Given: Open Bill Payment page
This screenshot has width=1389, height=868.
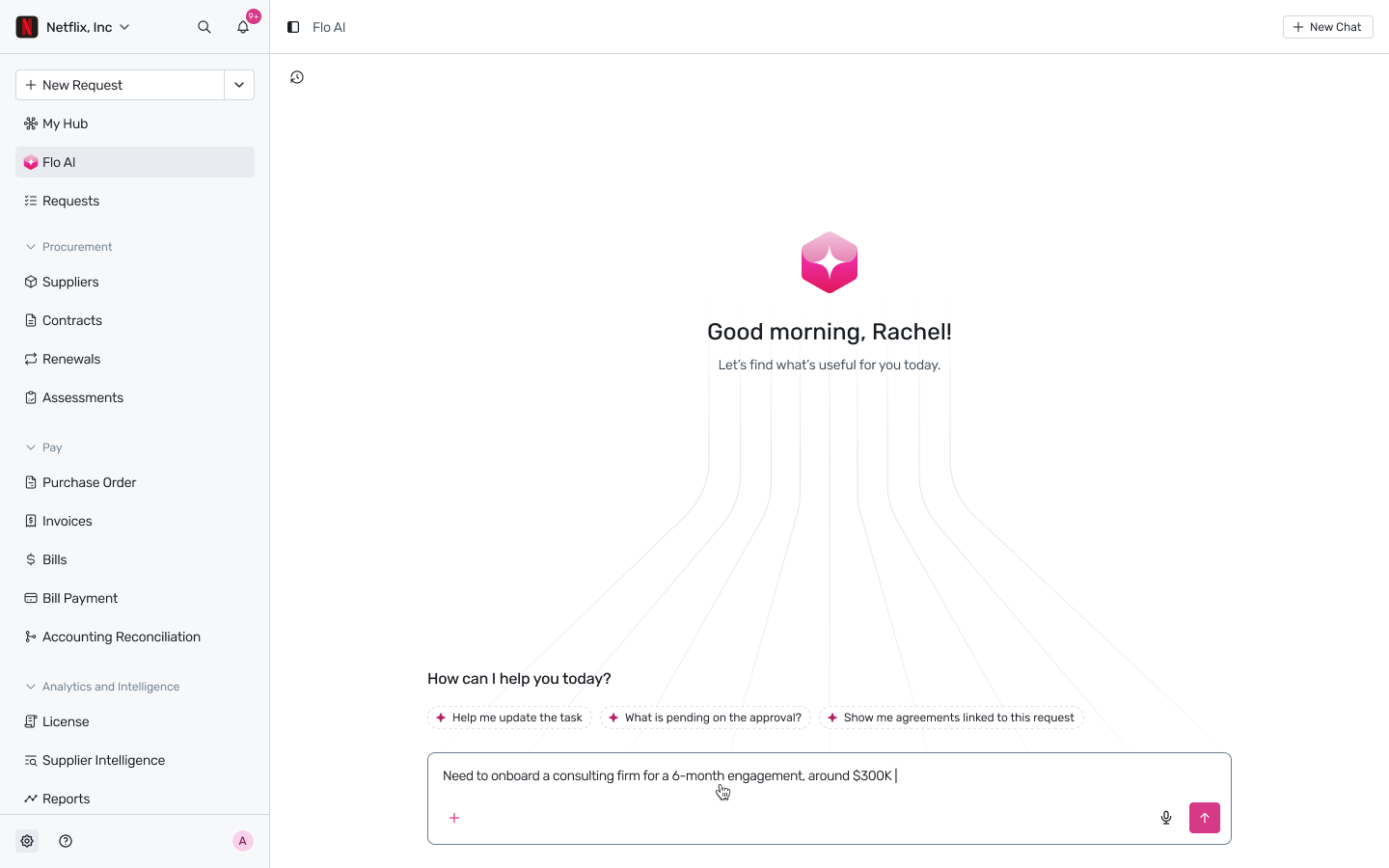Looking at the screenshot, I should click(135, 598).
